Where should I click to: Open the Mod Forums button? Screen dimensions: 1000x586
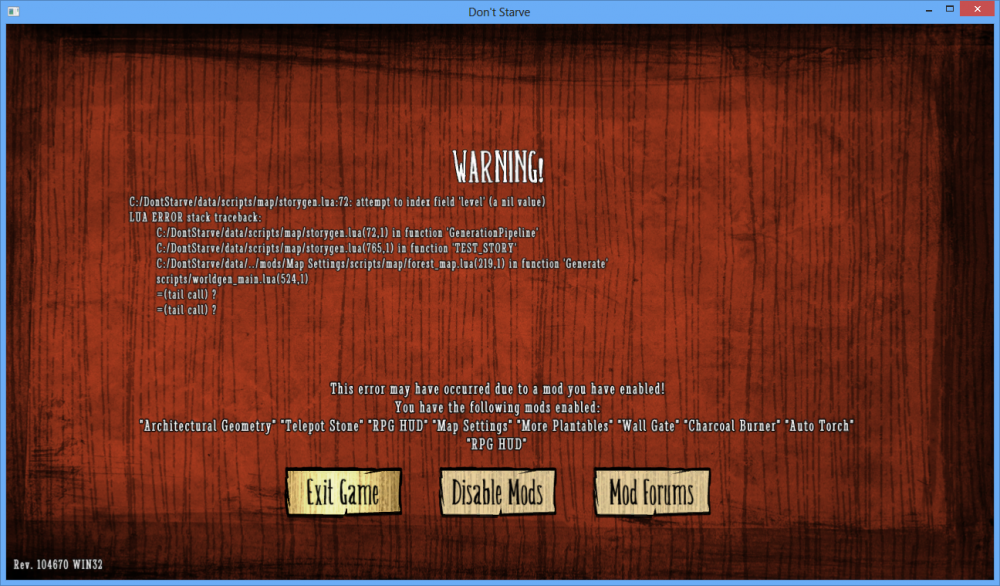click(x=652, y=492)
